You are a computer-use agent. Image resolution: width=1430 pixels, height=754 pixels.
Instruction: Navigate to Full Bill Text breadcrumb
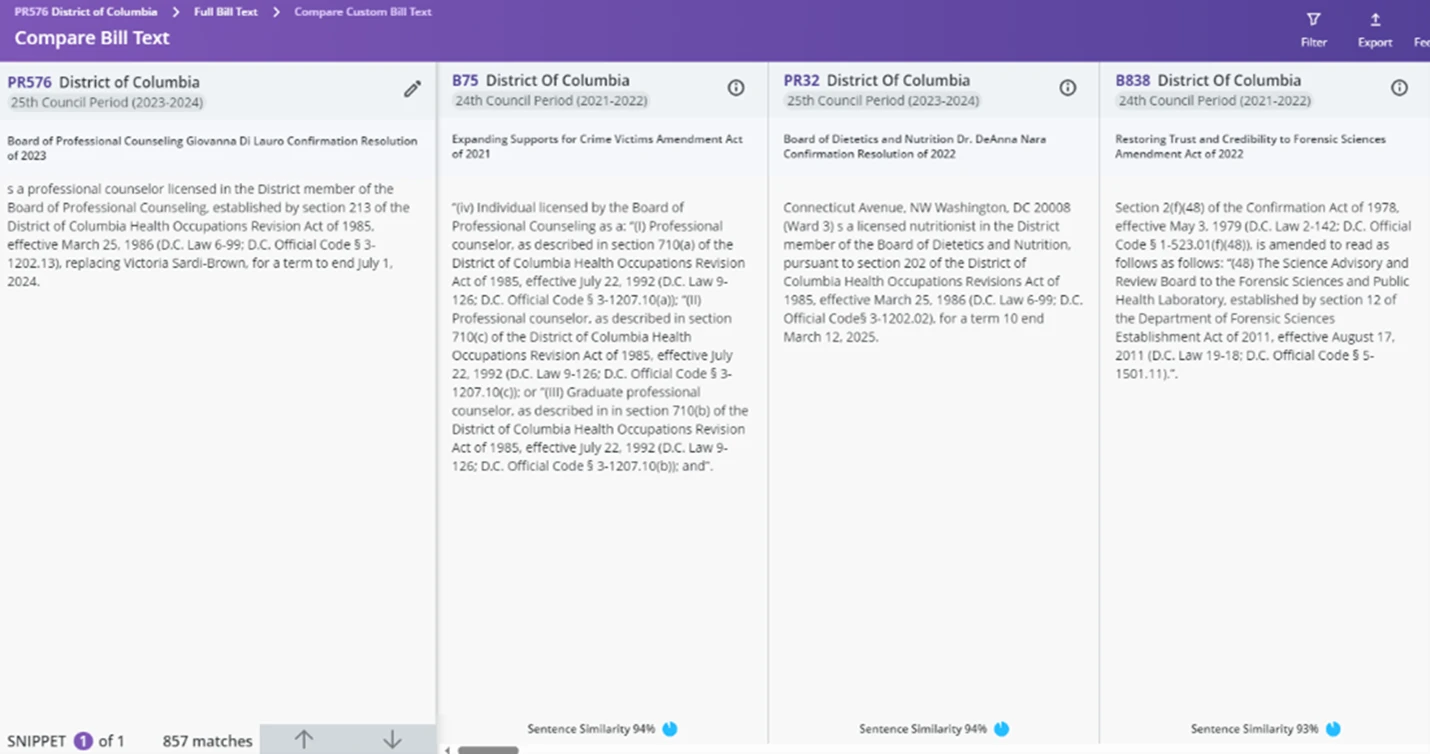click(x=226, y=12)
